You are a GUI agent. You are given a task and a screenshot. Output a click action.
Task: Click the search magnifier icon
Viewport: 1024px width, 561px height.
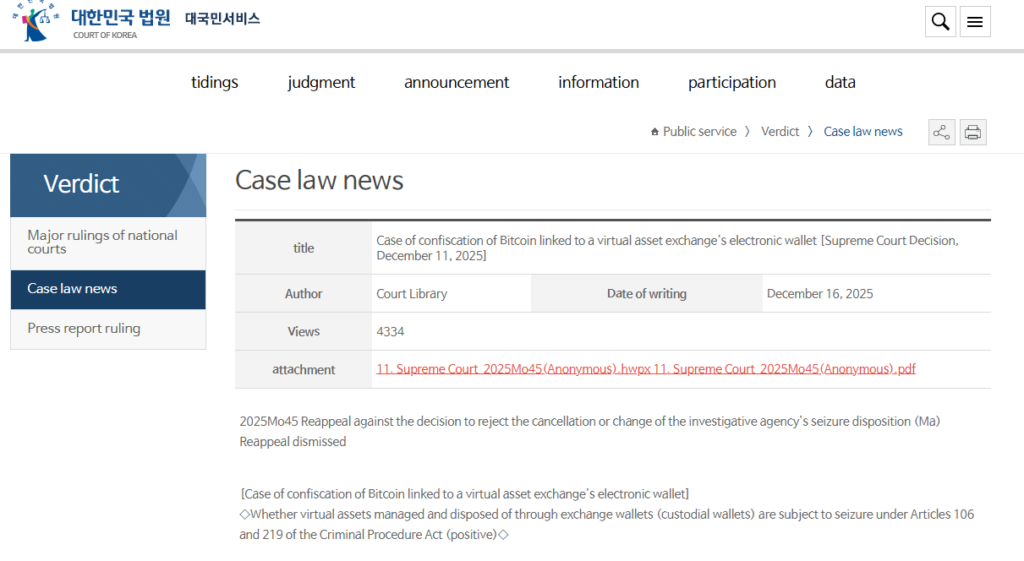coord(940,22)
